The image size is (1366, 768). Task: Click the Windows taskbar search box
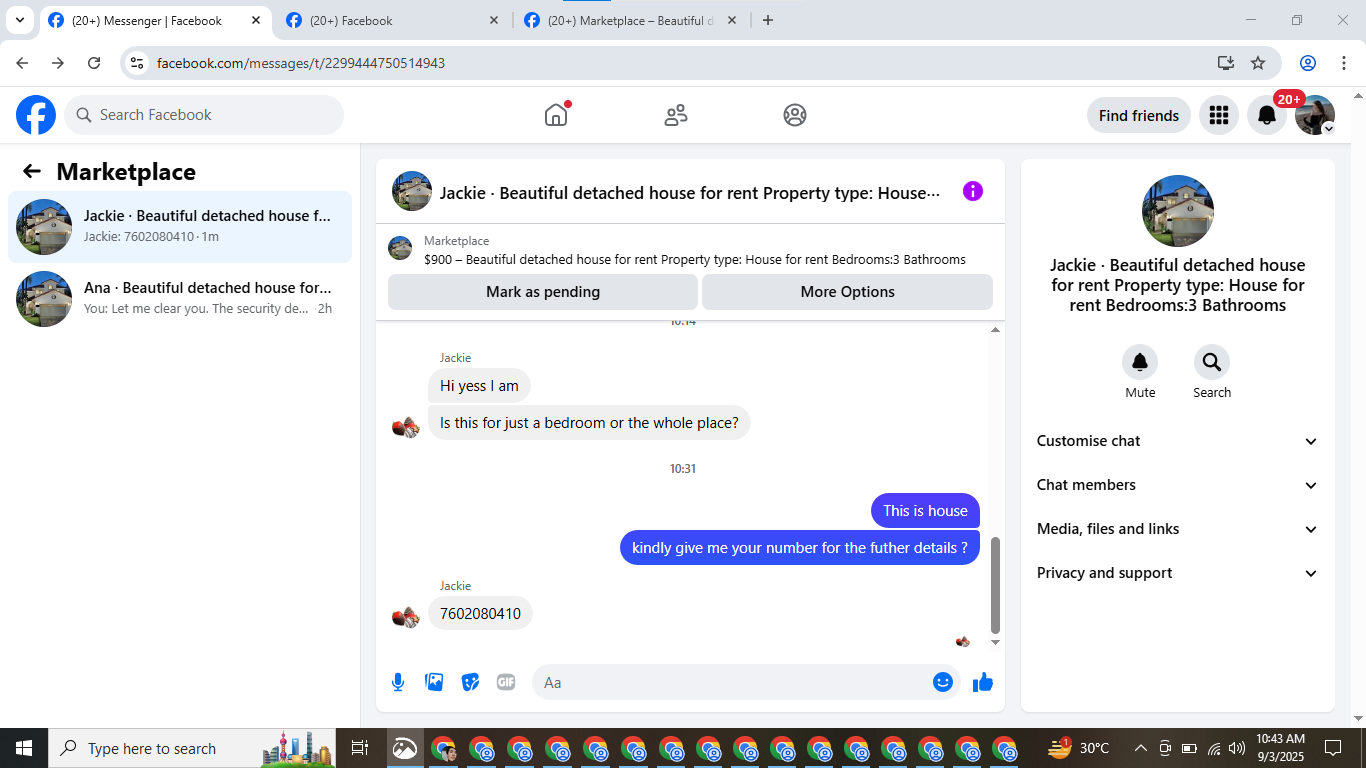tap(190, 748)
